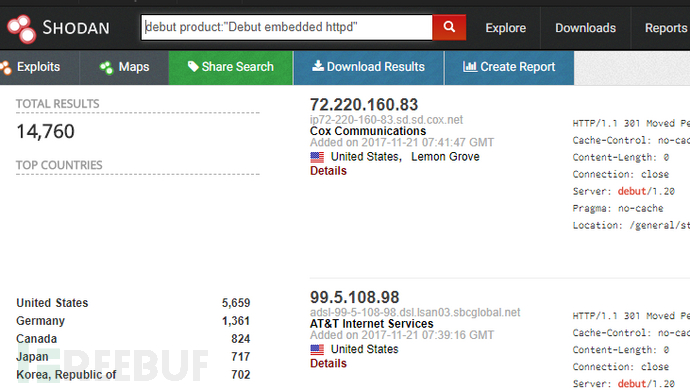Click the Exploits icon in toolbar
690x390 pixels.
pyautogui.click(x=6, y=67)
